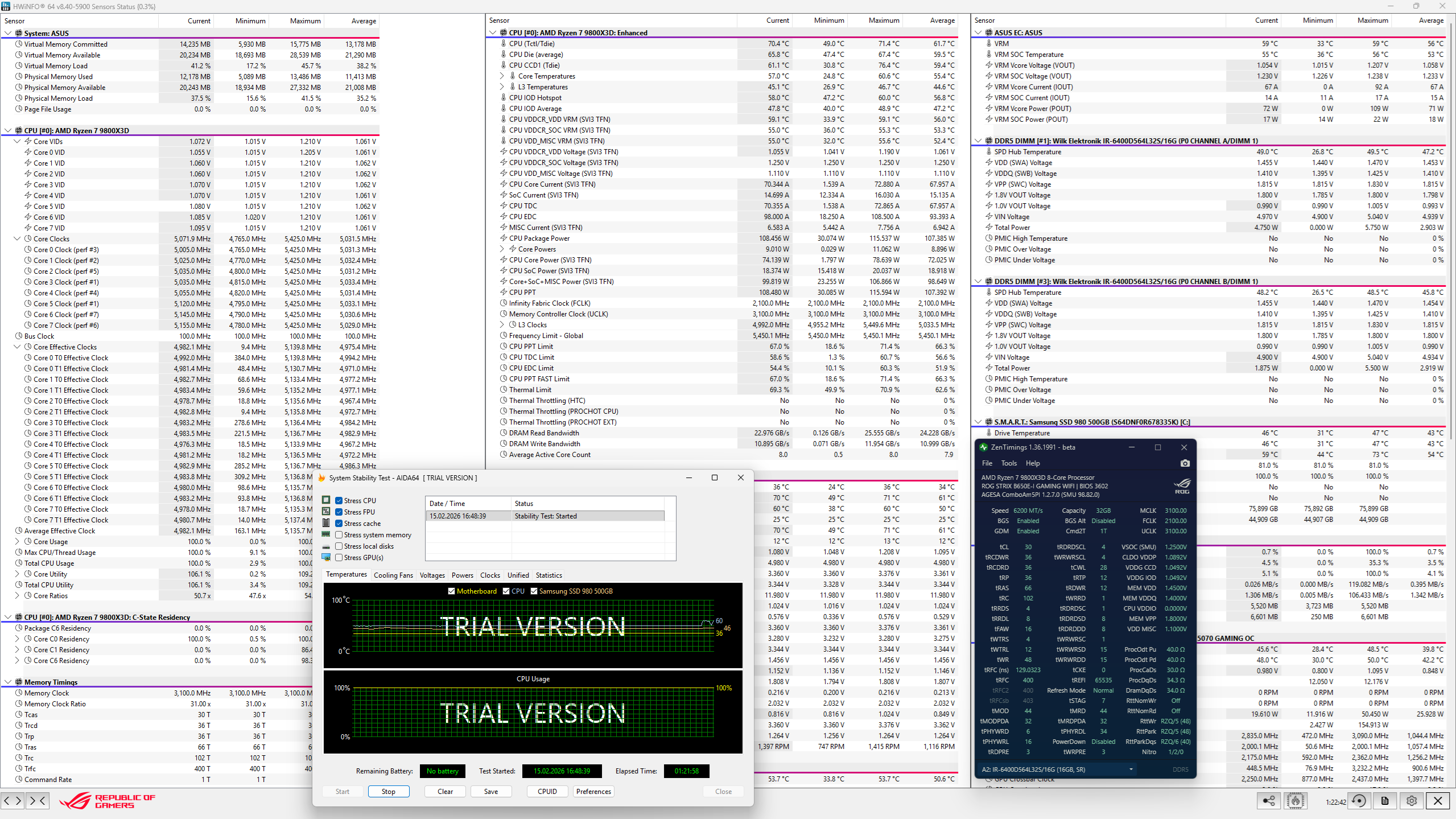
Task: Click the expand columns arrows button
Action: point(13,801)
